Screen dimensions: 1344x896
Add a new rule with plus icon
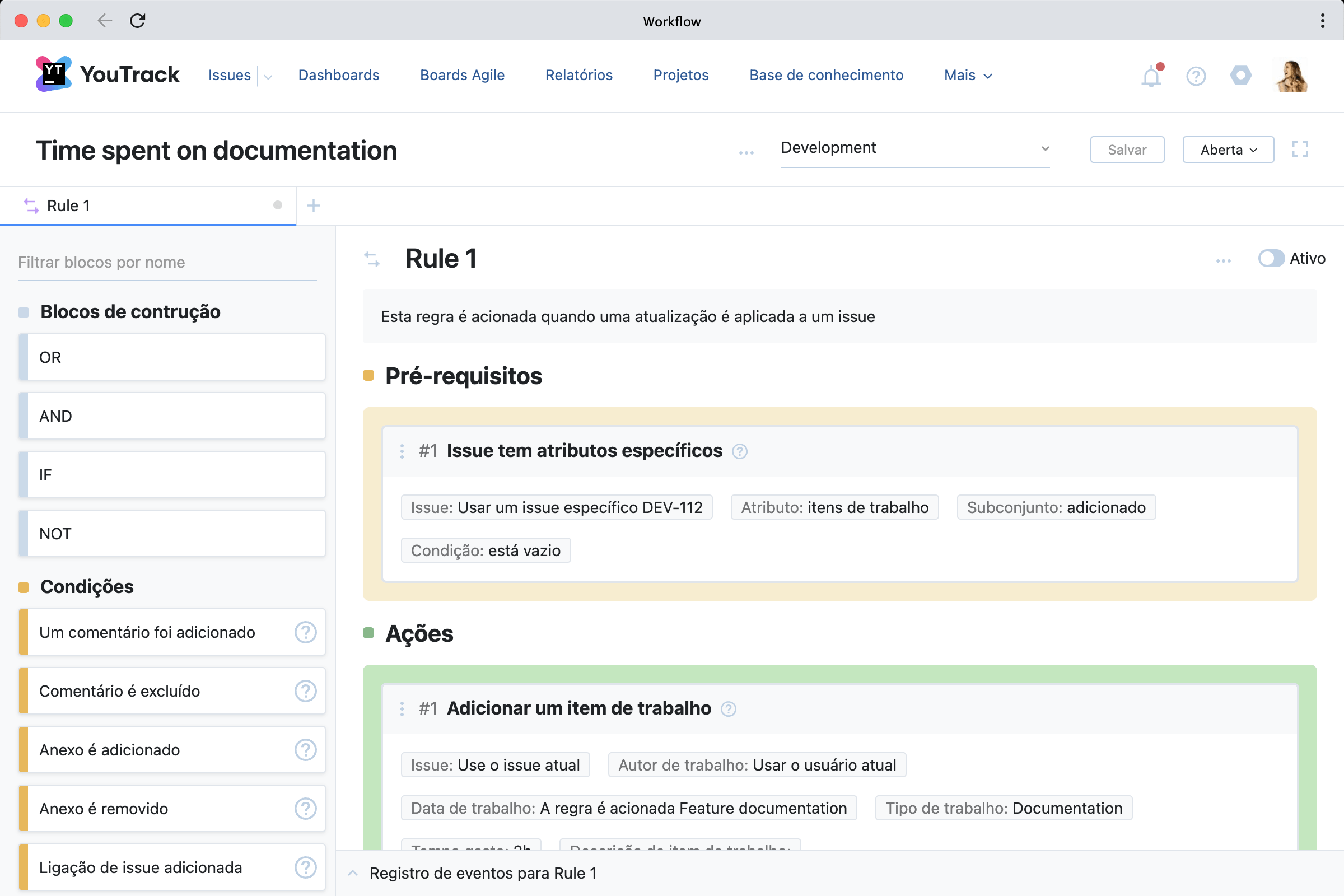click(x=313, y=206)
